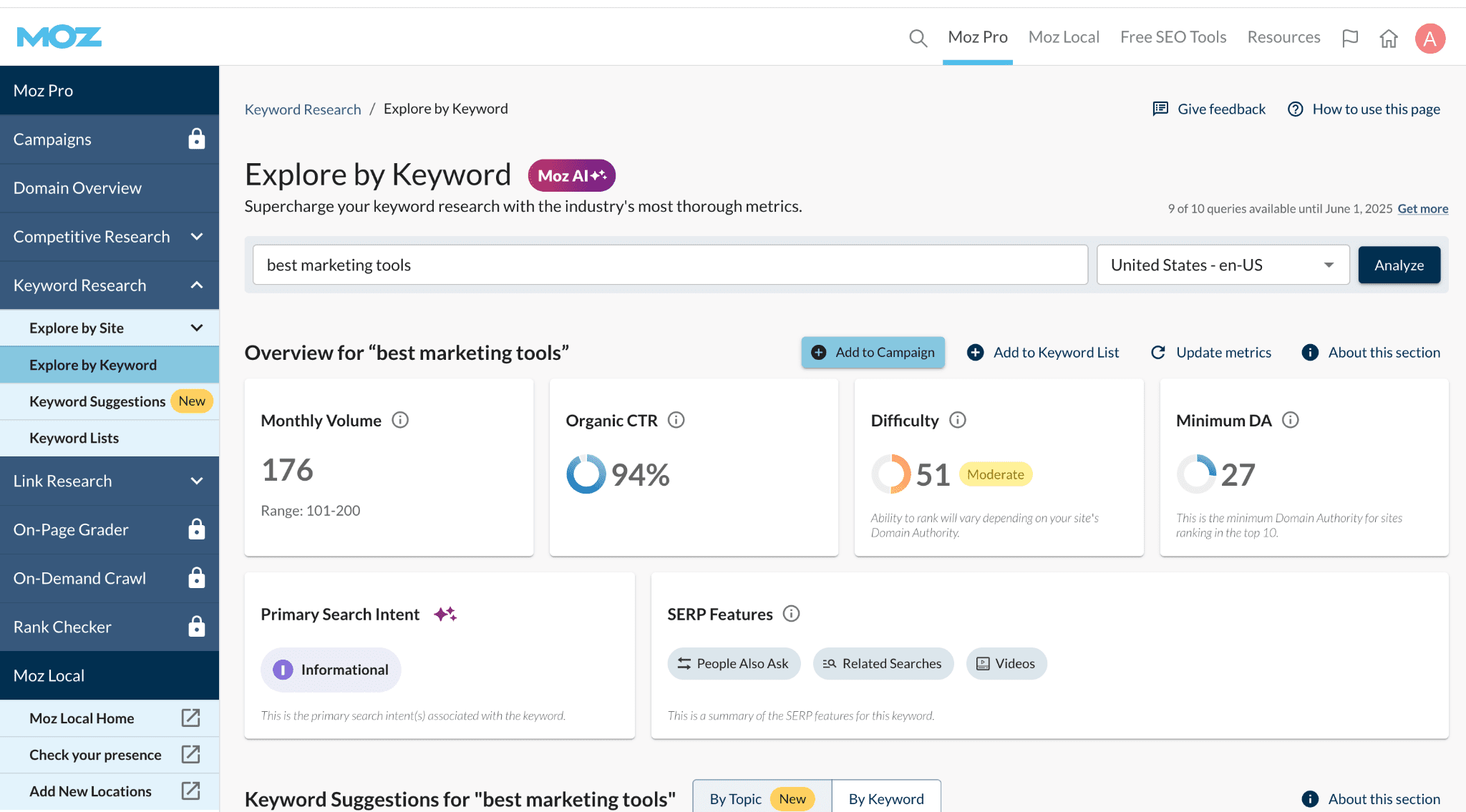Open the Moz Local top navigation tab
This screenshot has width=1466, height=812.
click(x=1064, y=37)
